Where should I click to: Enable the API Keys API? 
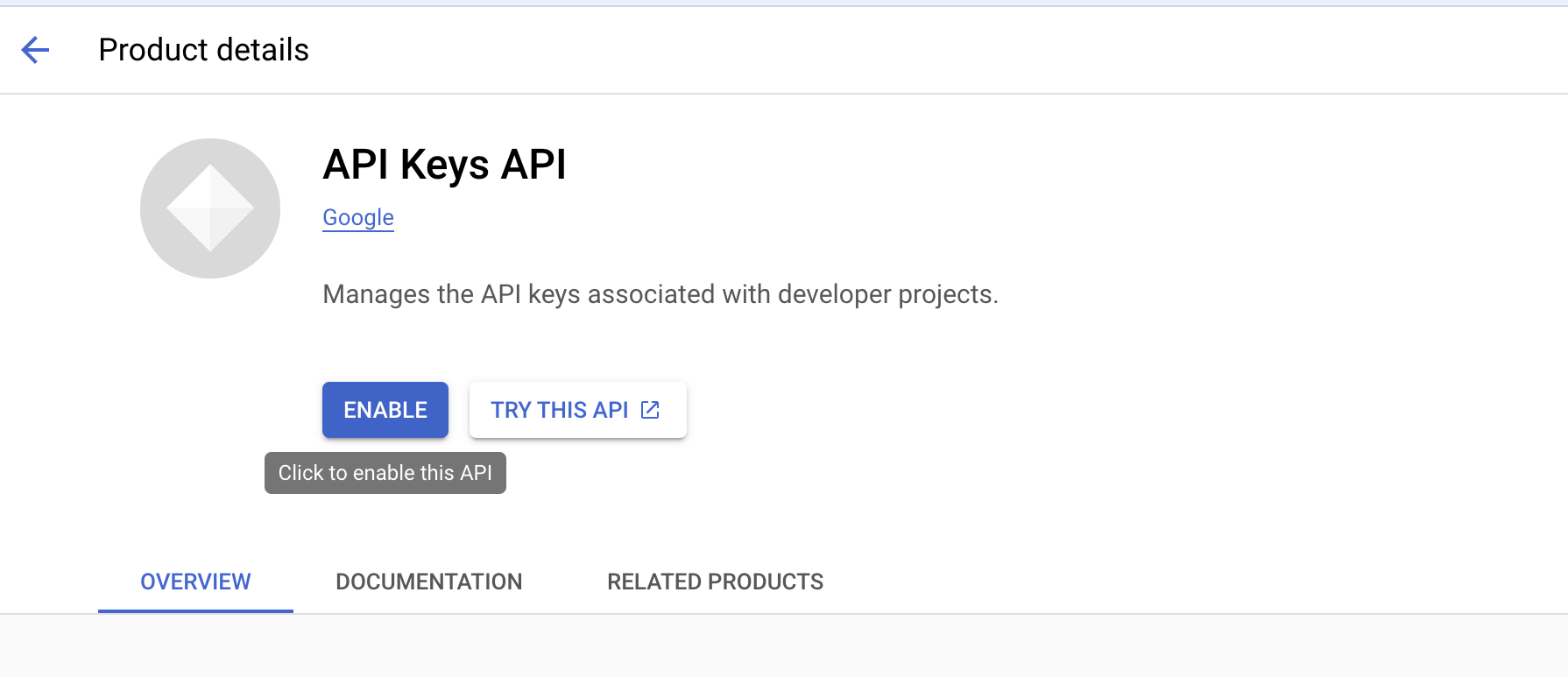(385, 410)
